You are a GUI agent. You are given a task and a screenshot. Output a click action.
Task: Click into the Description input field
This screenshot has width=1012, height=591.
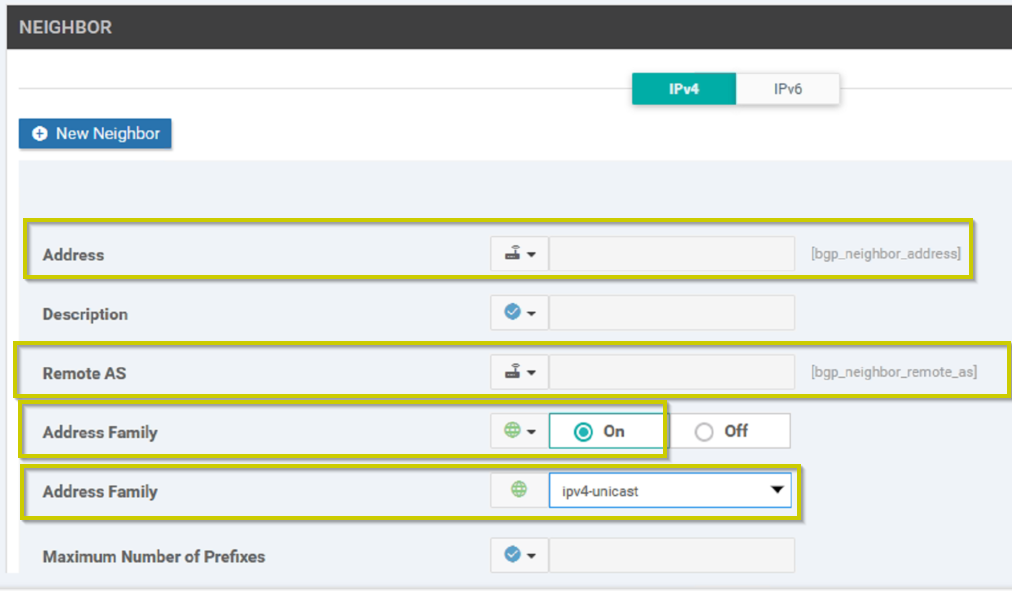tap(671, 313)
